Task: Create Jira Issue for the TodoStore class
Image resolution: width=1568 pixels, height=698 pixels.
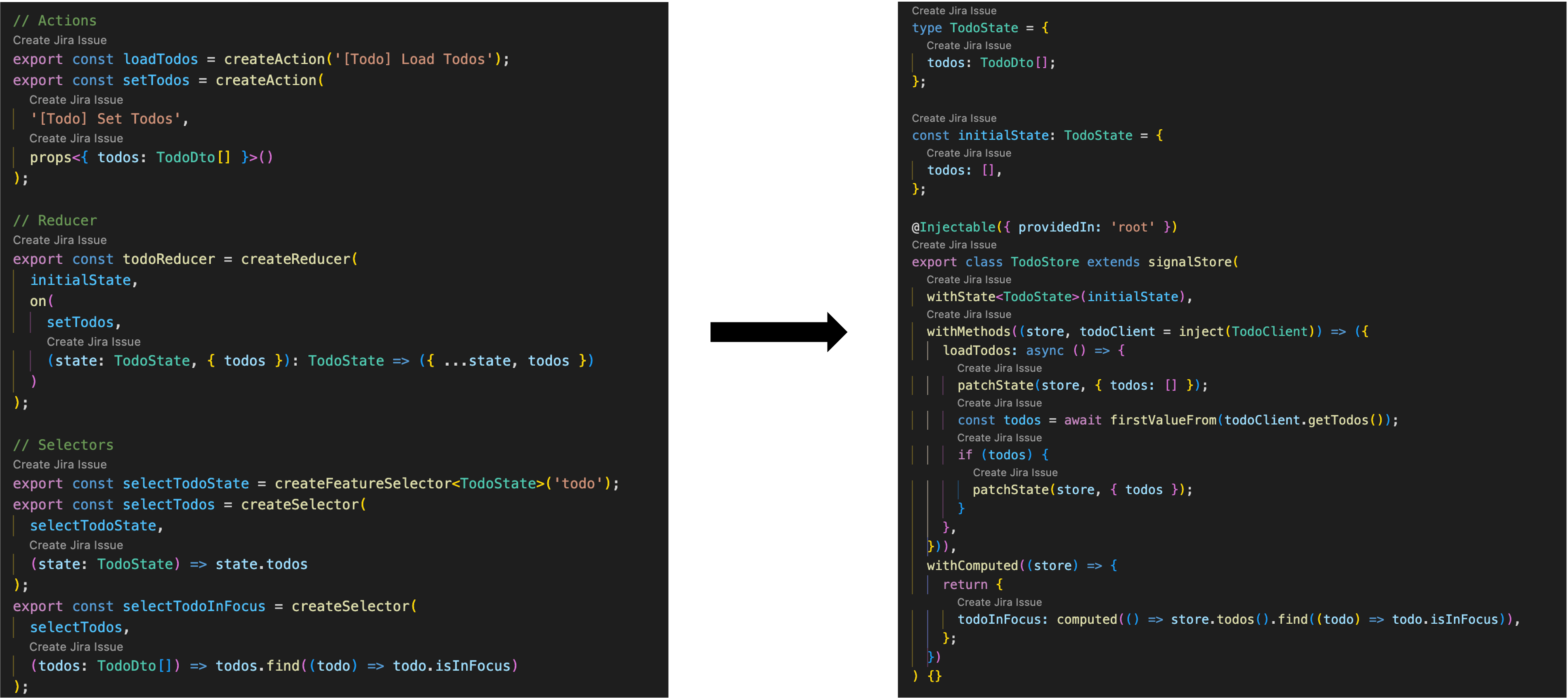Action: (954, 245)
